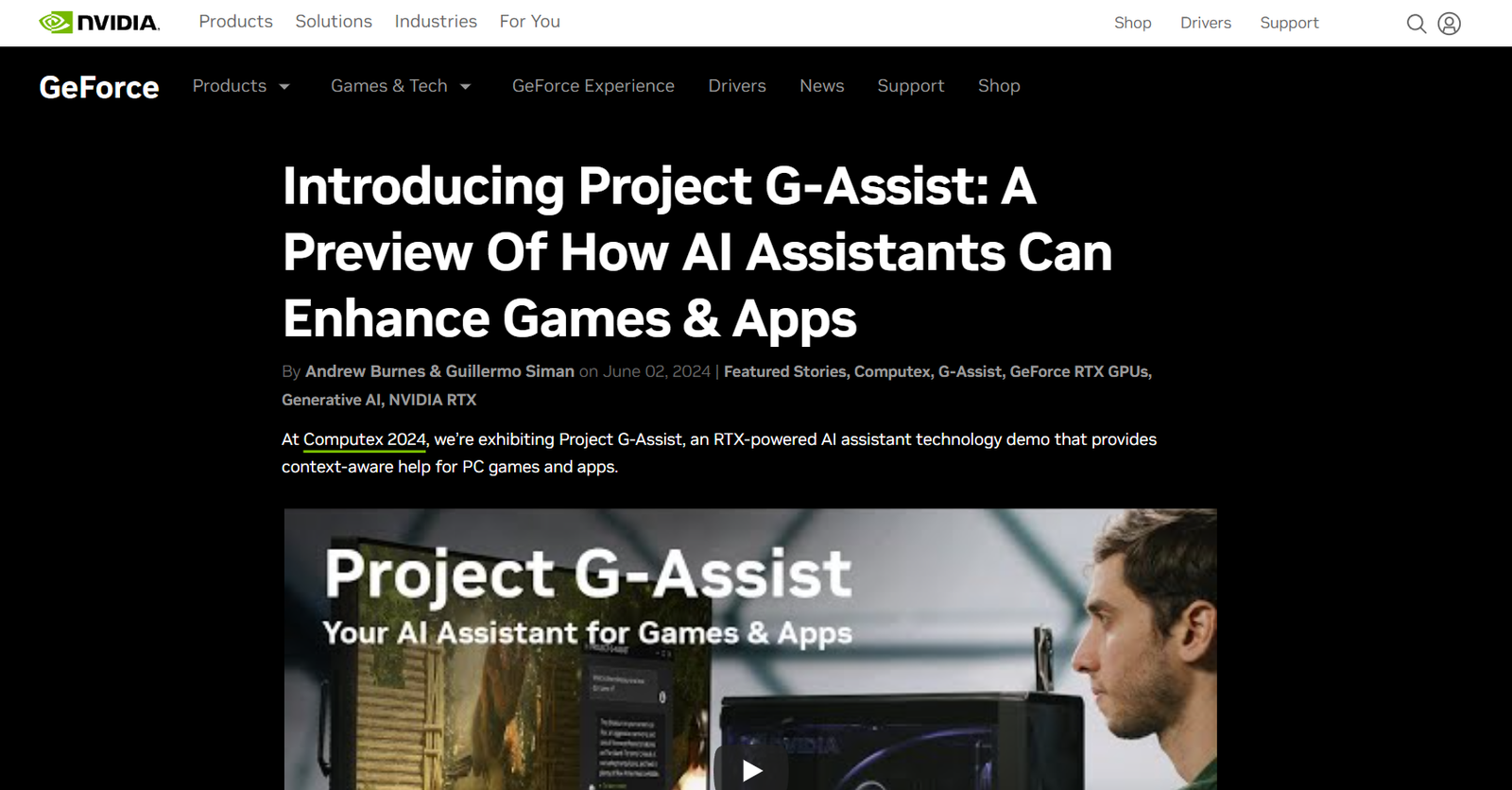Image resolution: width=1512 pixels, height=790 pixels.
Task: Open News in the GeForce nav
Action: click(822, 86)
